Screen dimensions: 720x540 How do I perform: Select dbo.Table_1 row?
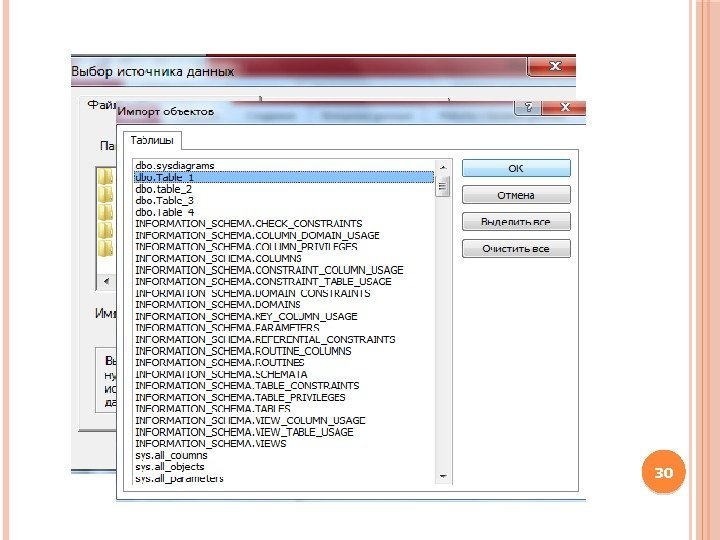pos(284,177)
